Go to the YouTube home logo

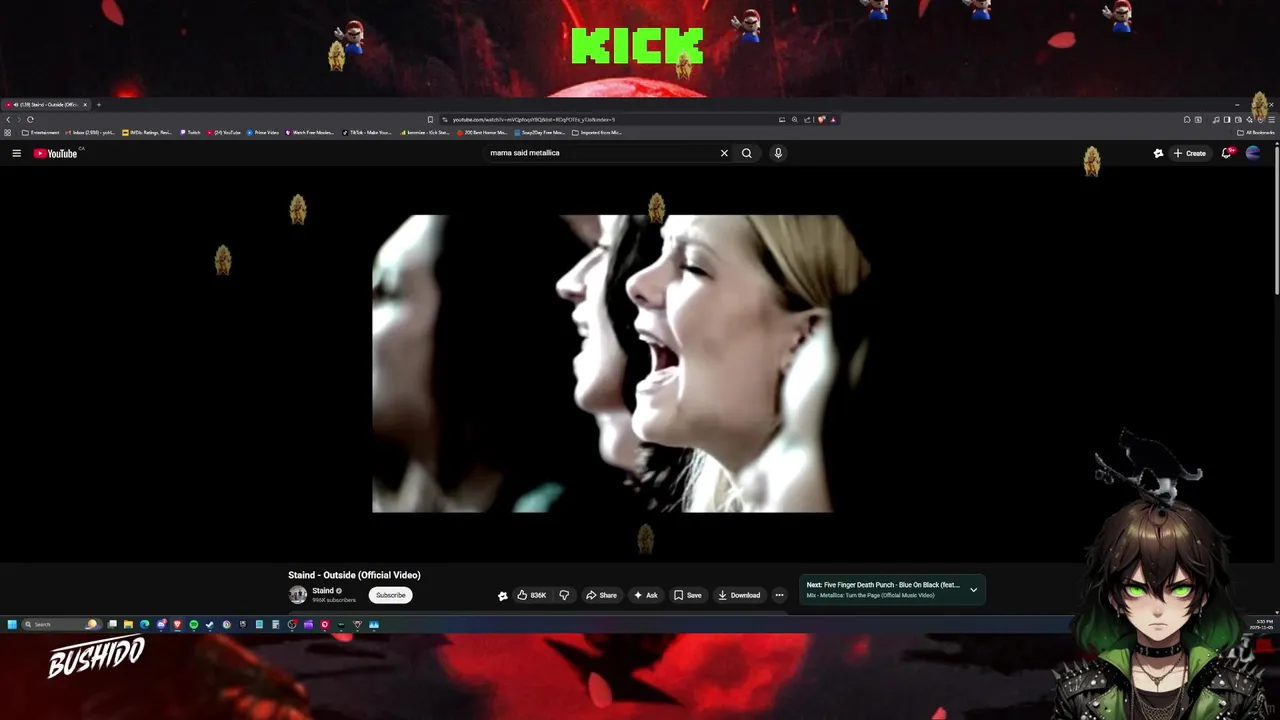[56, 153]
